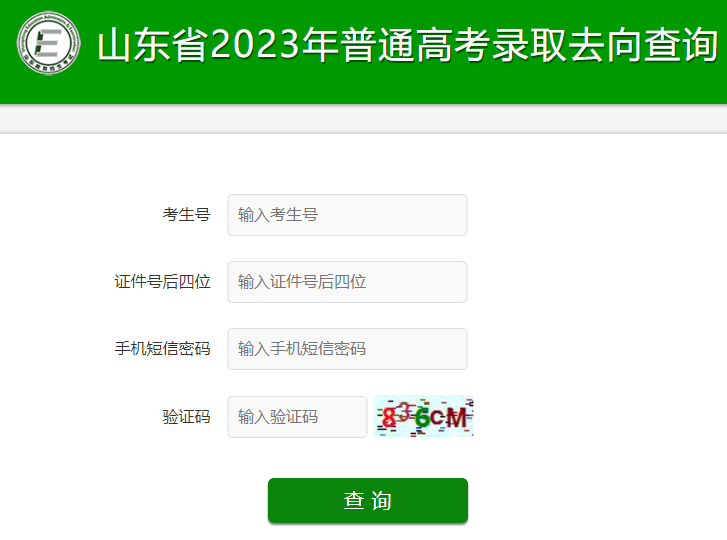Click the 验证码 field label
Screen dimensions: 727x540
[186, 417]
